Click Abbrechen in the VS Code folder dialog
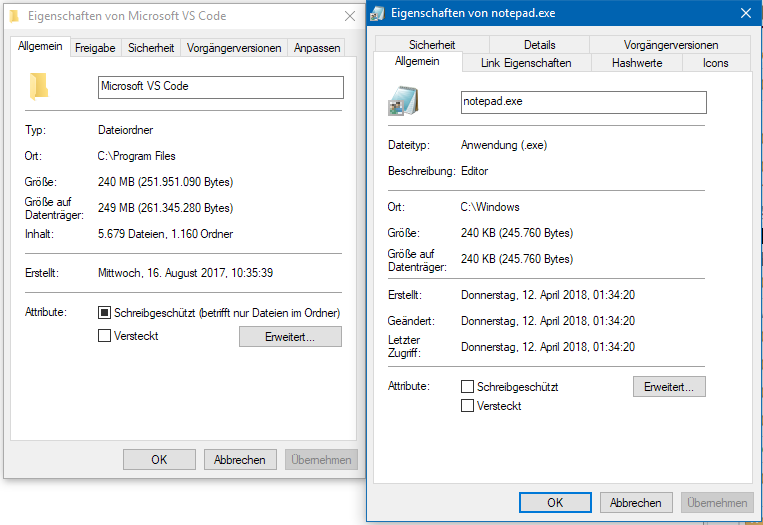 [x=240, y=460]
